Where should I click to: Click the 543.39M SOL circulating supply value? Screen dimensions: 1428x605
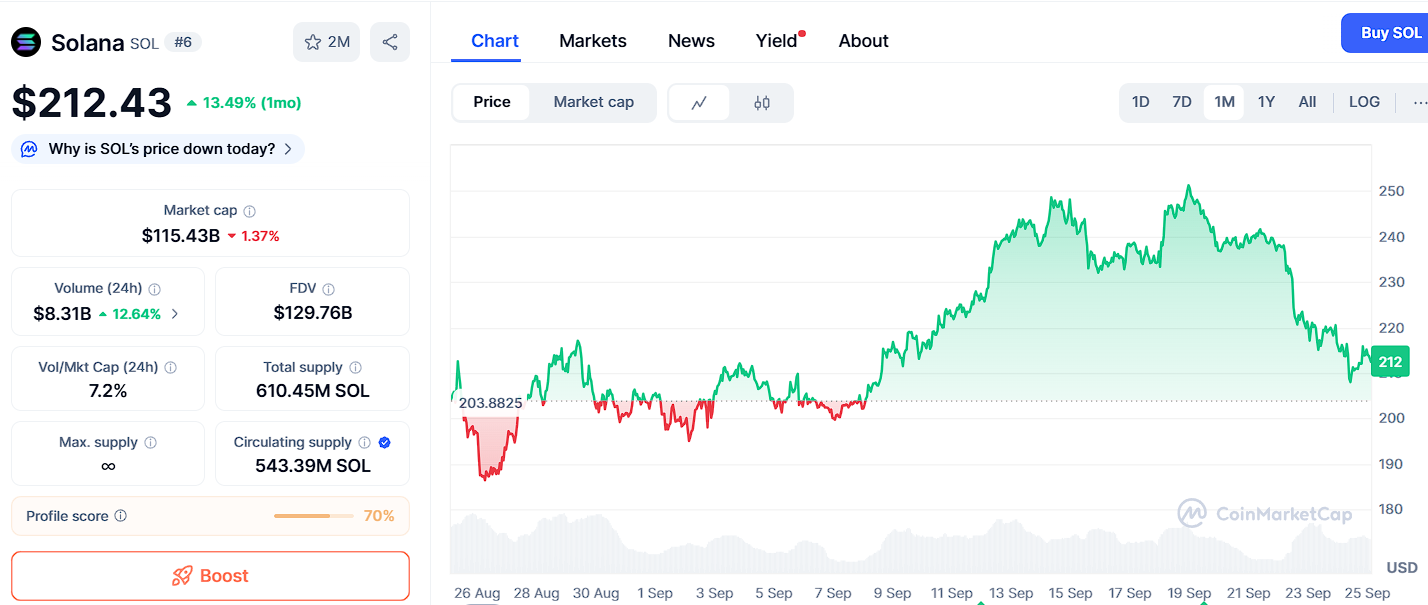pos(313,466)
